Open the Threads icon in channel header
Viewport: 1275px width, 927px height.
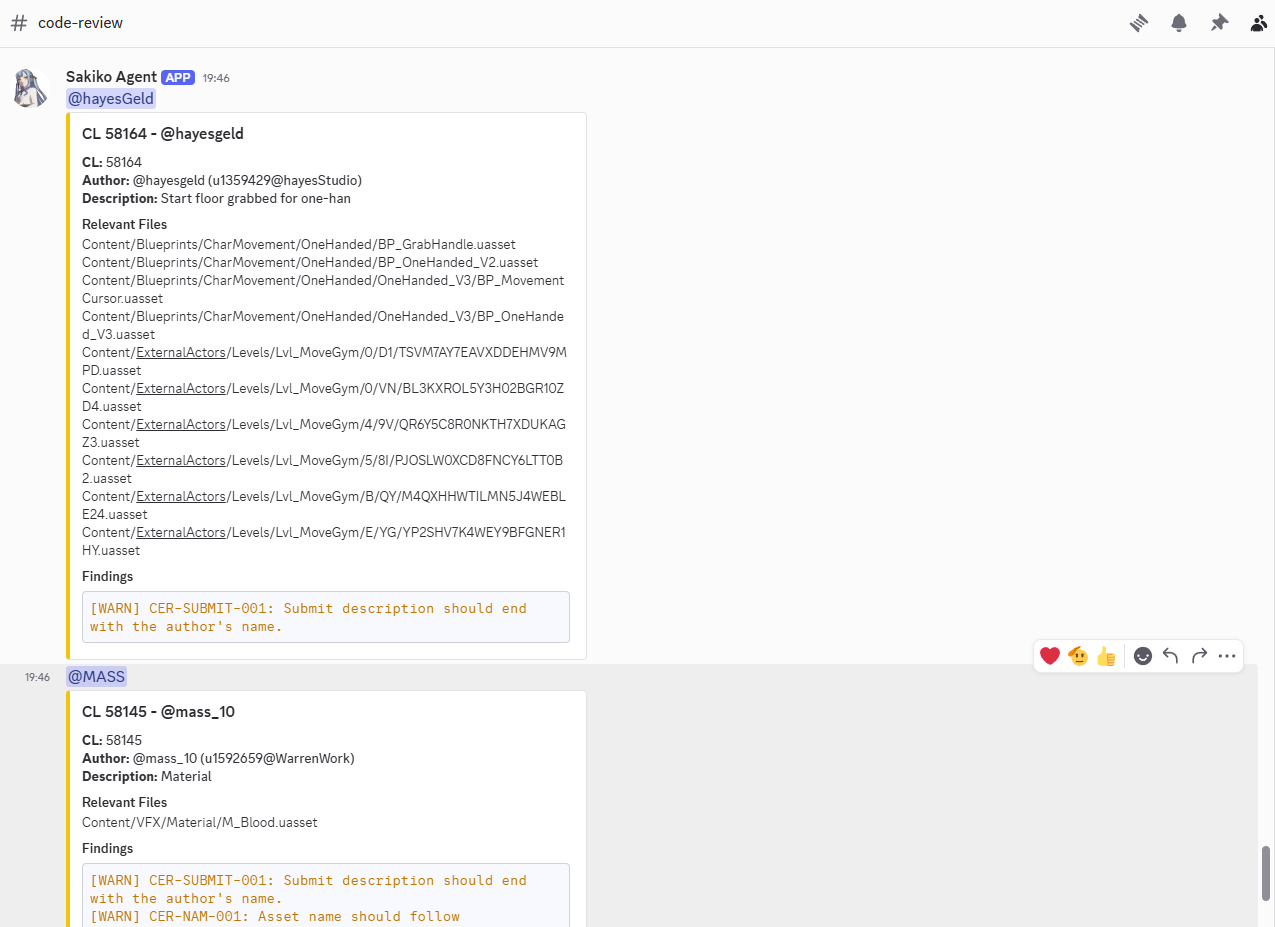pos(1139,23)
